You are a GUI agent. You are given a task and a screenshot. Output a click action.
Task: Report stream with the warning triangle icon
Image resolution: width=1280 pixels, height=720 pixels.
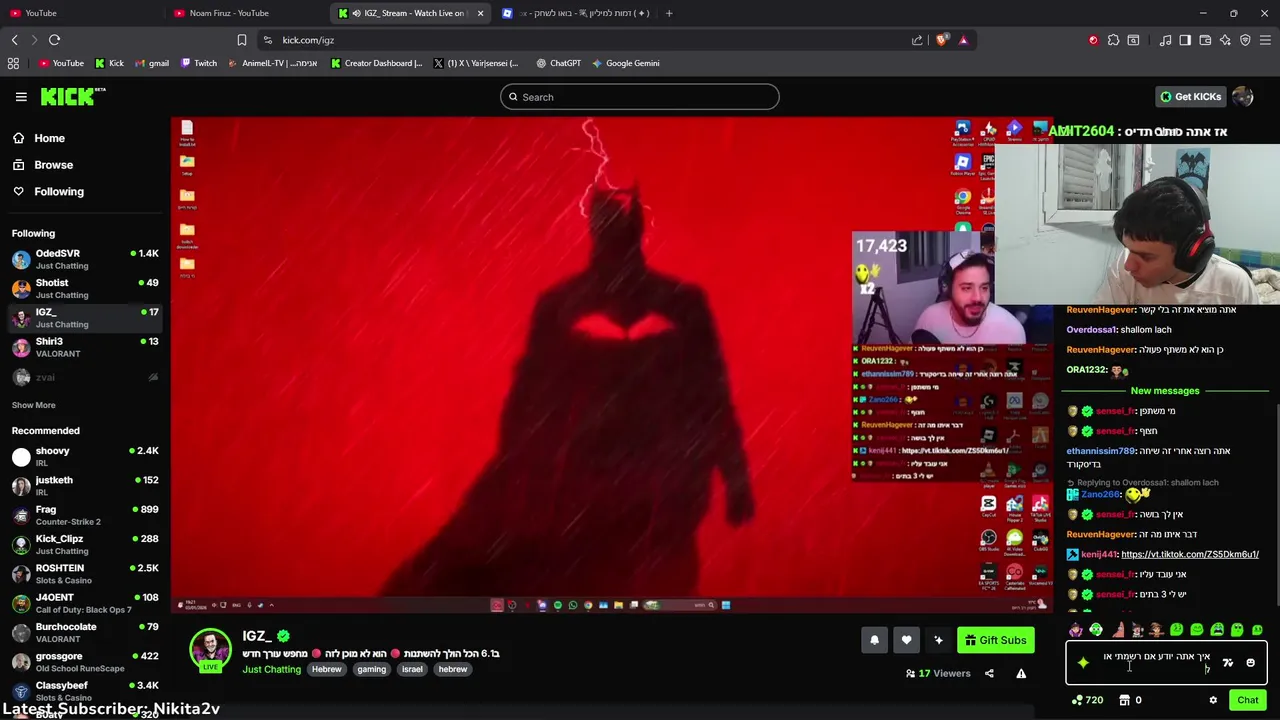(1021, 673)
